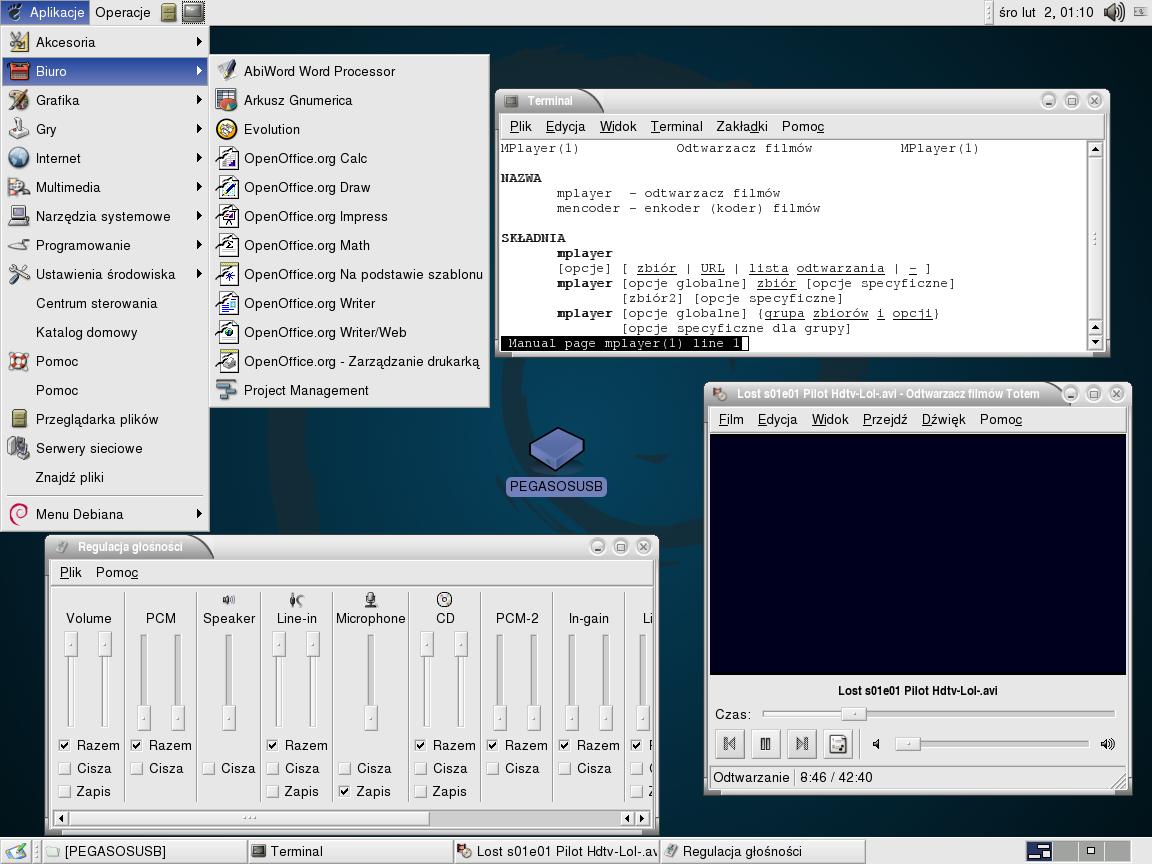The image size is (1152, 864).
Task: Expand the Menu Debiana submenu
Action: (104, 514)
